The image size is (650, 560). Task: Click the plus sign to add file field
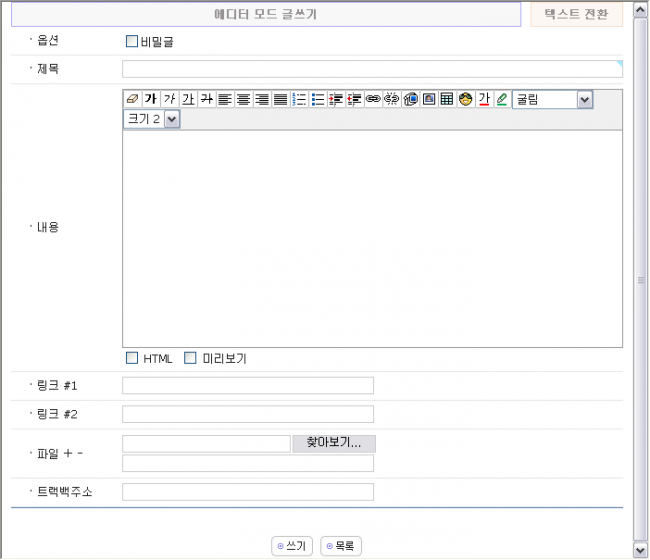click(68, 454)
